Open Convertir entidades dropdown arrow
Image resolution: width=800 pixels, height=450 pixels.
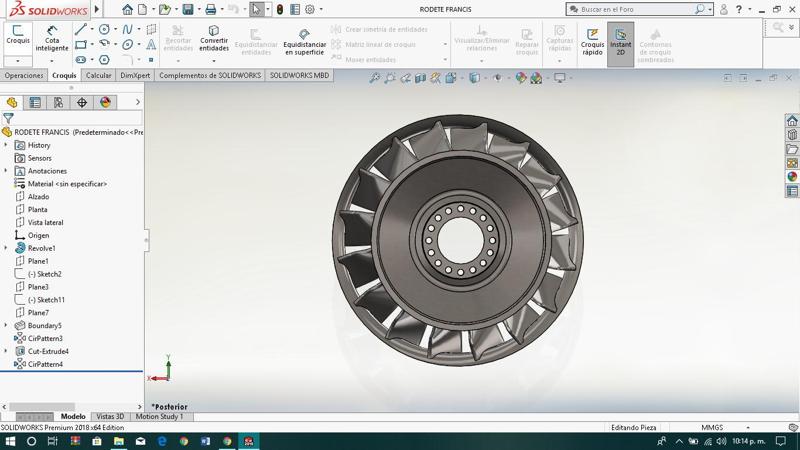click(214, 61)
